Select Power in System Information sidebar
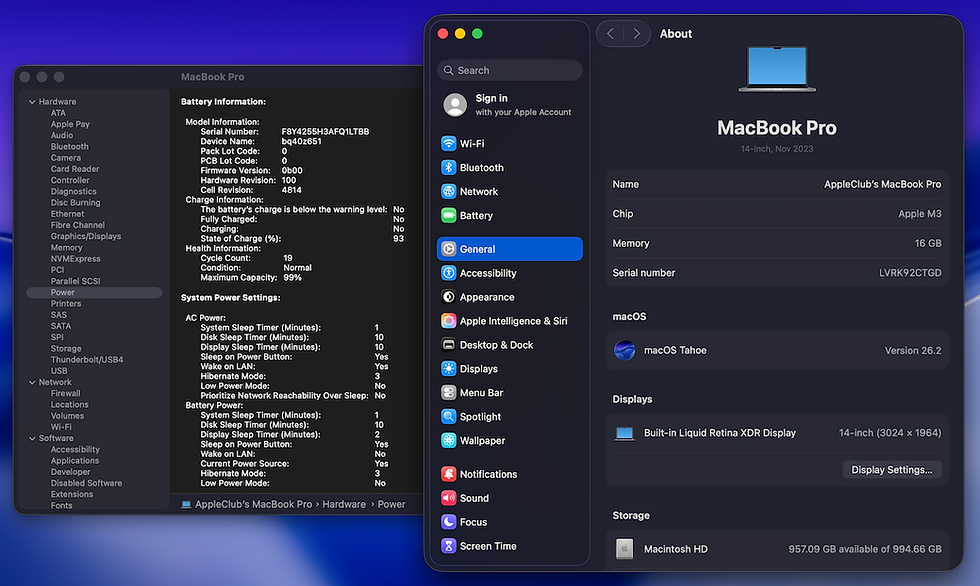 tap(94, 292)
